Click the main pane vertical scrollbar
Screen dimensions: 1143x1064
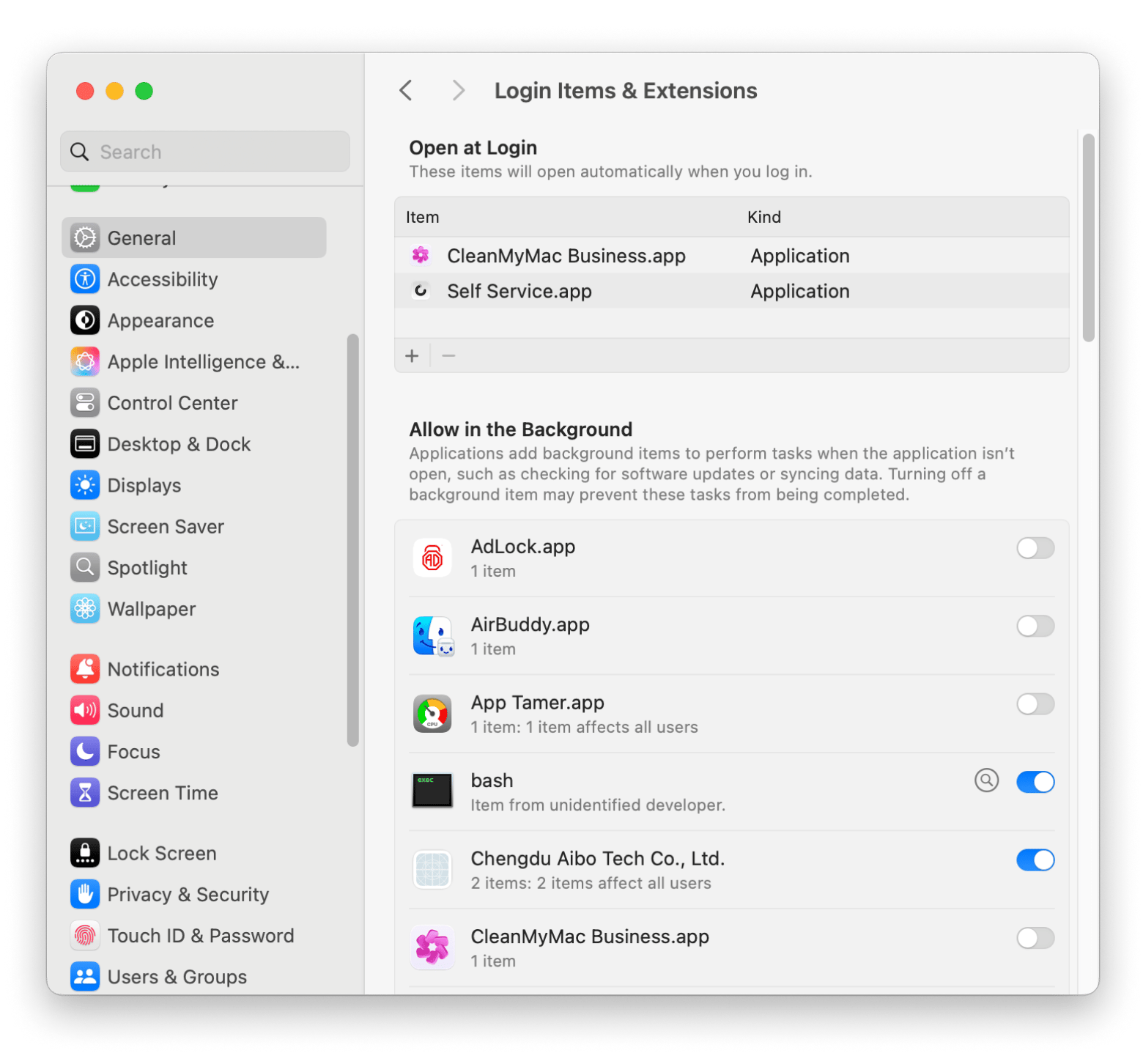coord(1089,237)
